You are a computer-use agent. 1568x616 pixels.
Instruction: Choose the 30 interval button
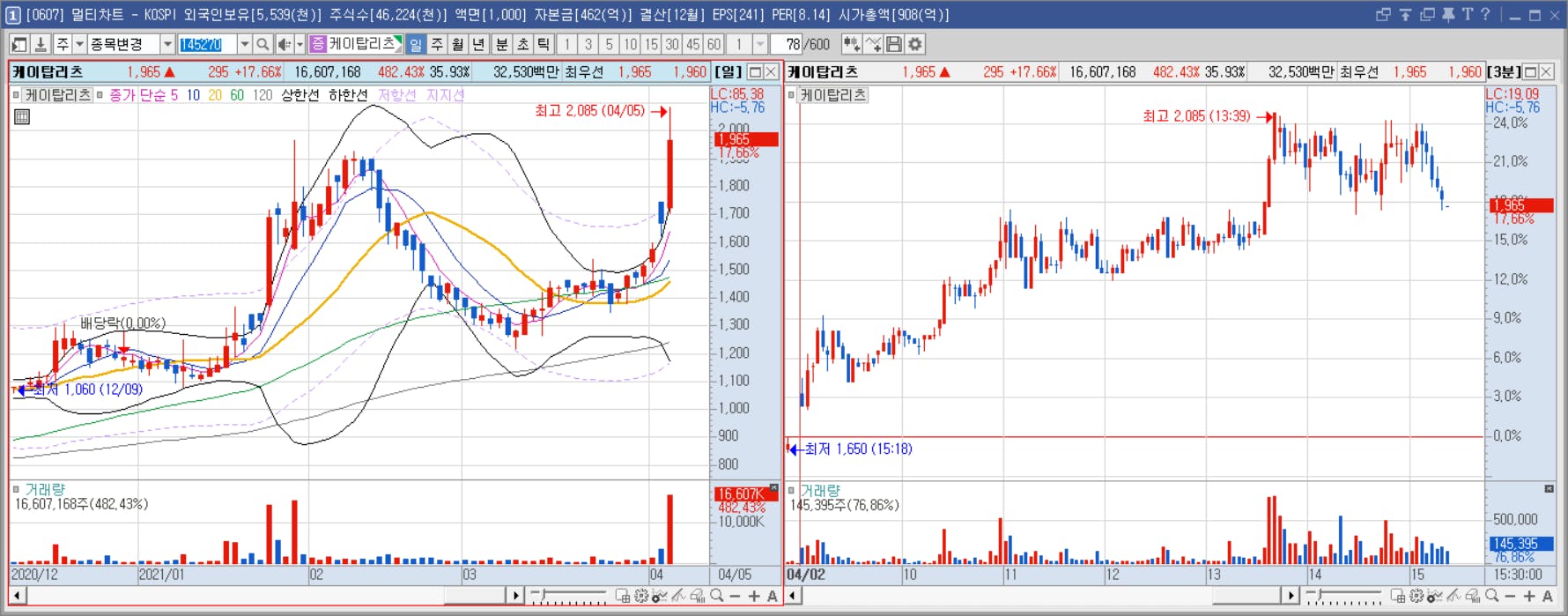[x=672, y=44]
